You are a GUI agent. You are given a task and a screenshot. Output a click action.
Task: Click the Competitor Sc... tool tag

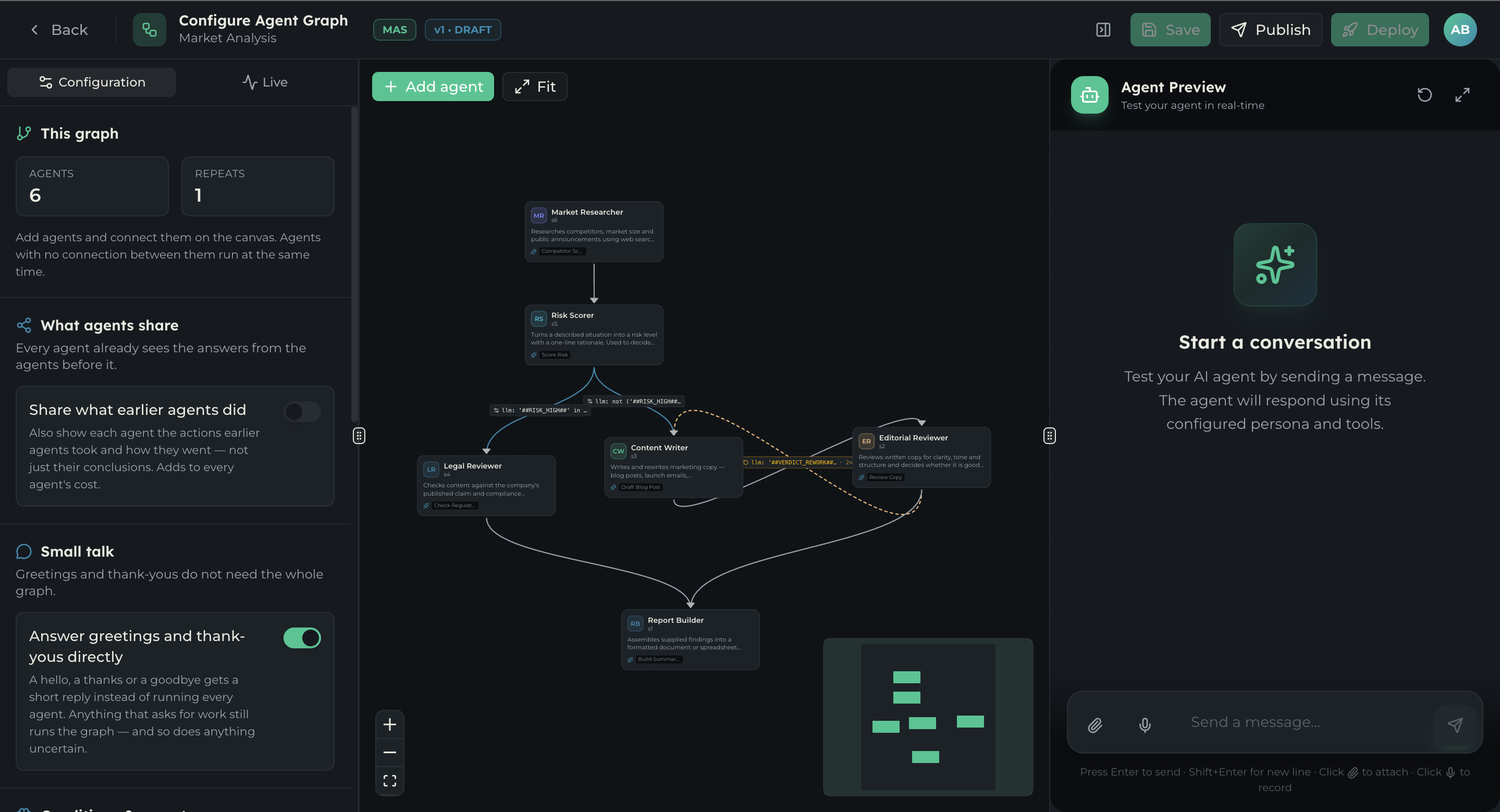(562, 251)
